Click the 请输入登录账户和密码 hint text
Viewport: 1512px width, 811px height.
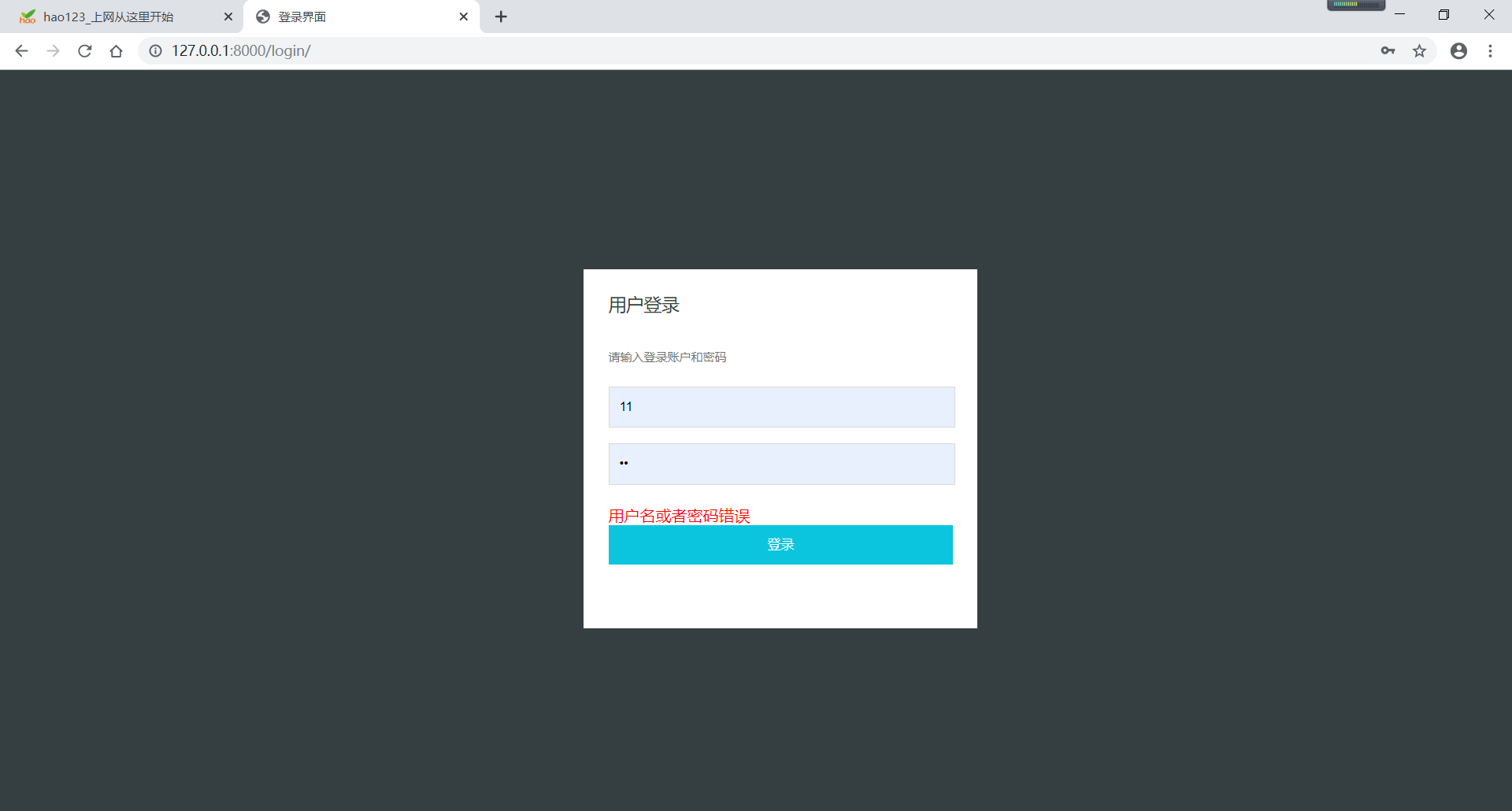click(667, 357)
